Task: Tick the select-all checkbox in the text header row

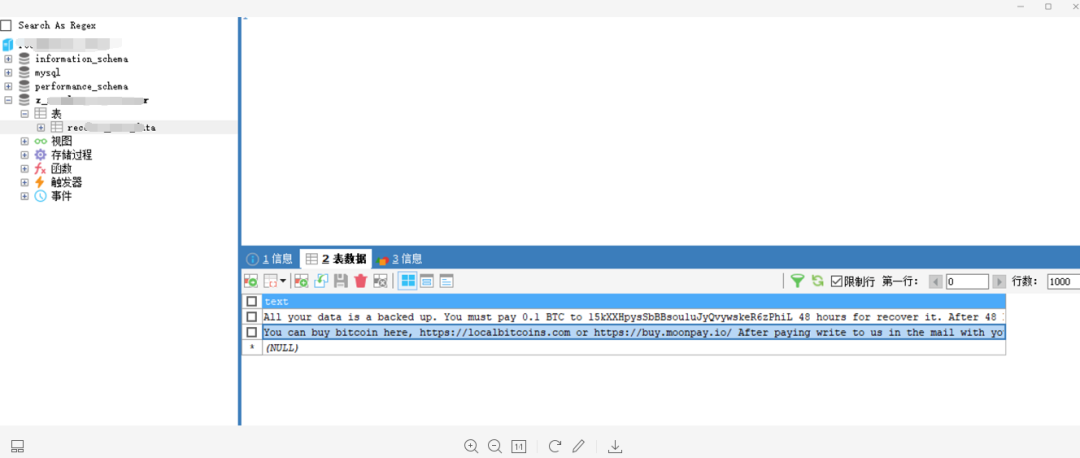Action: tap(252, 302)
